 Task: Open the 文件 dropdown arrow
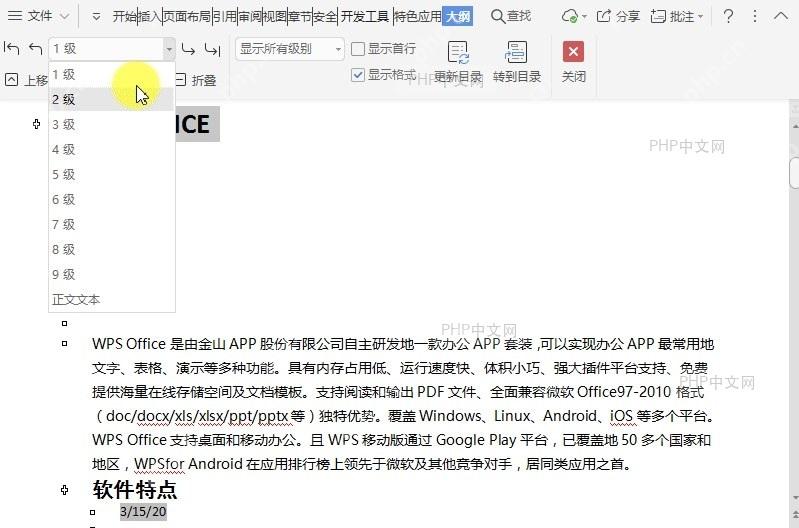click(x=64, y=16)
